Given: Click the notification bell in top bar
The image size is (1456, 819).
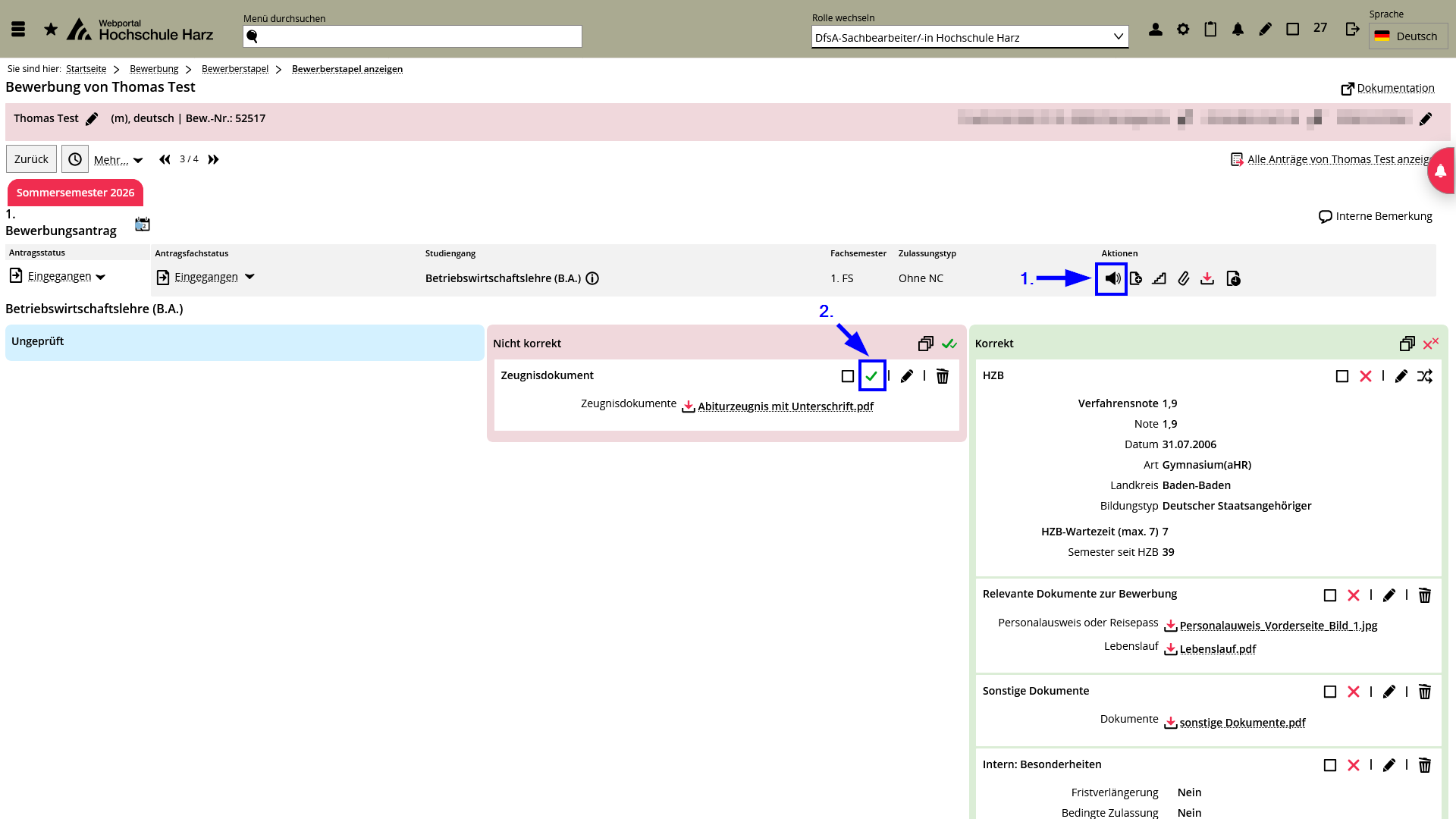Looking at the screenshot, I should 1238,30.
